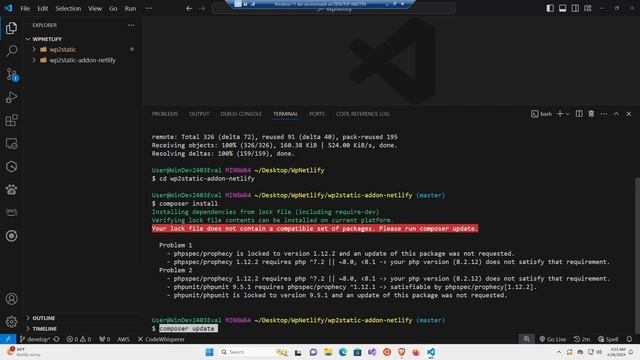Open the Selection menu
The image size is (640, 360).
tap(68, 8)
